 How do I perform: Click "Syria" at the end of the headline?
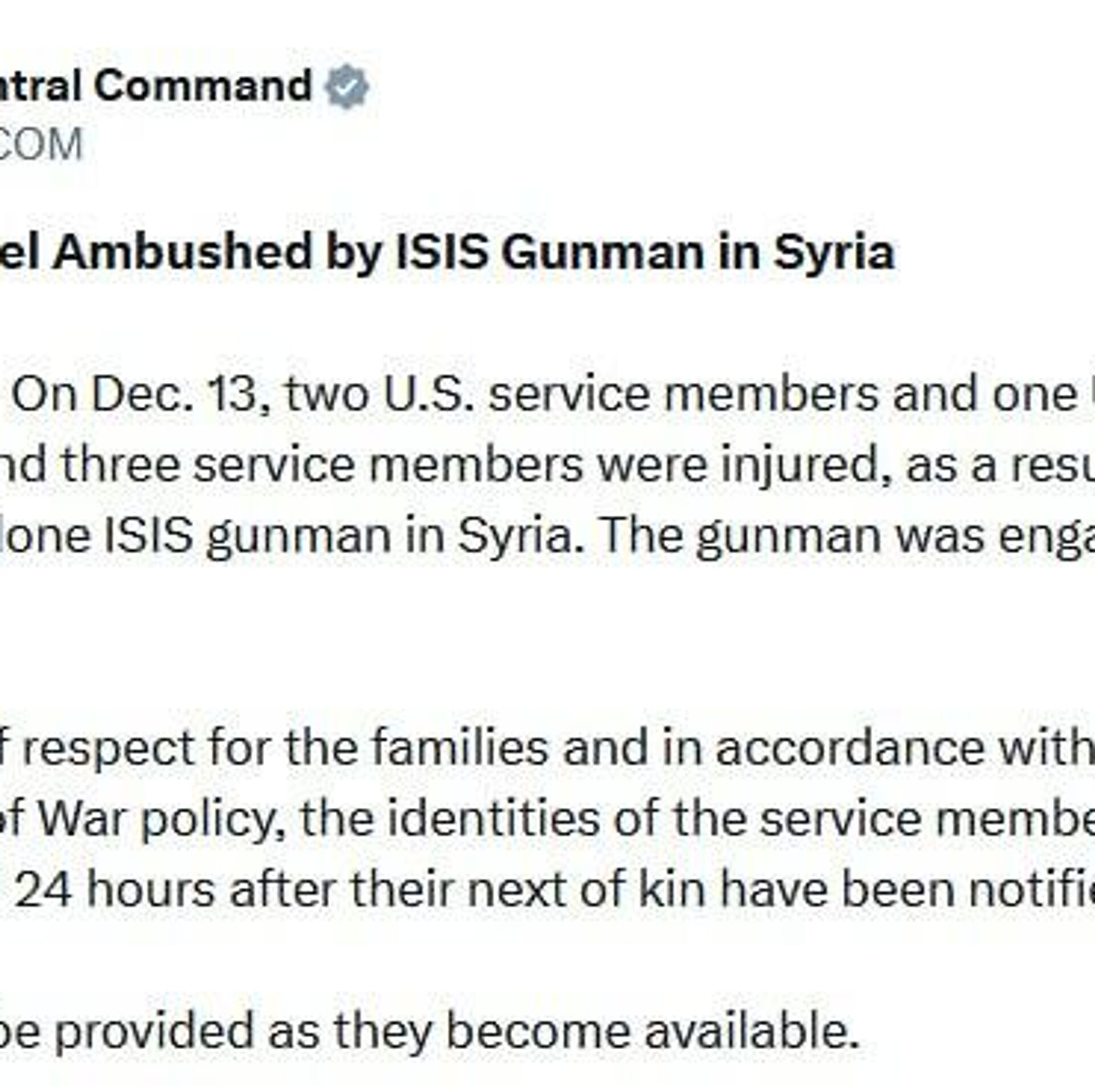(x=833, y=252)
